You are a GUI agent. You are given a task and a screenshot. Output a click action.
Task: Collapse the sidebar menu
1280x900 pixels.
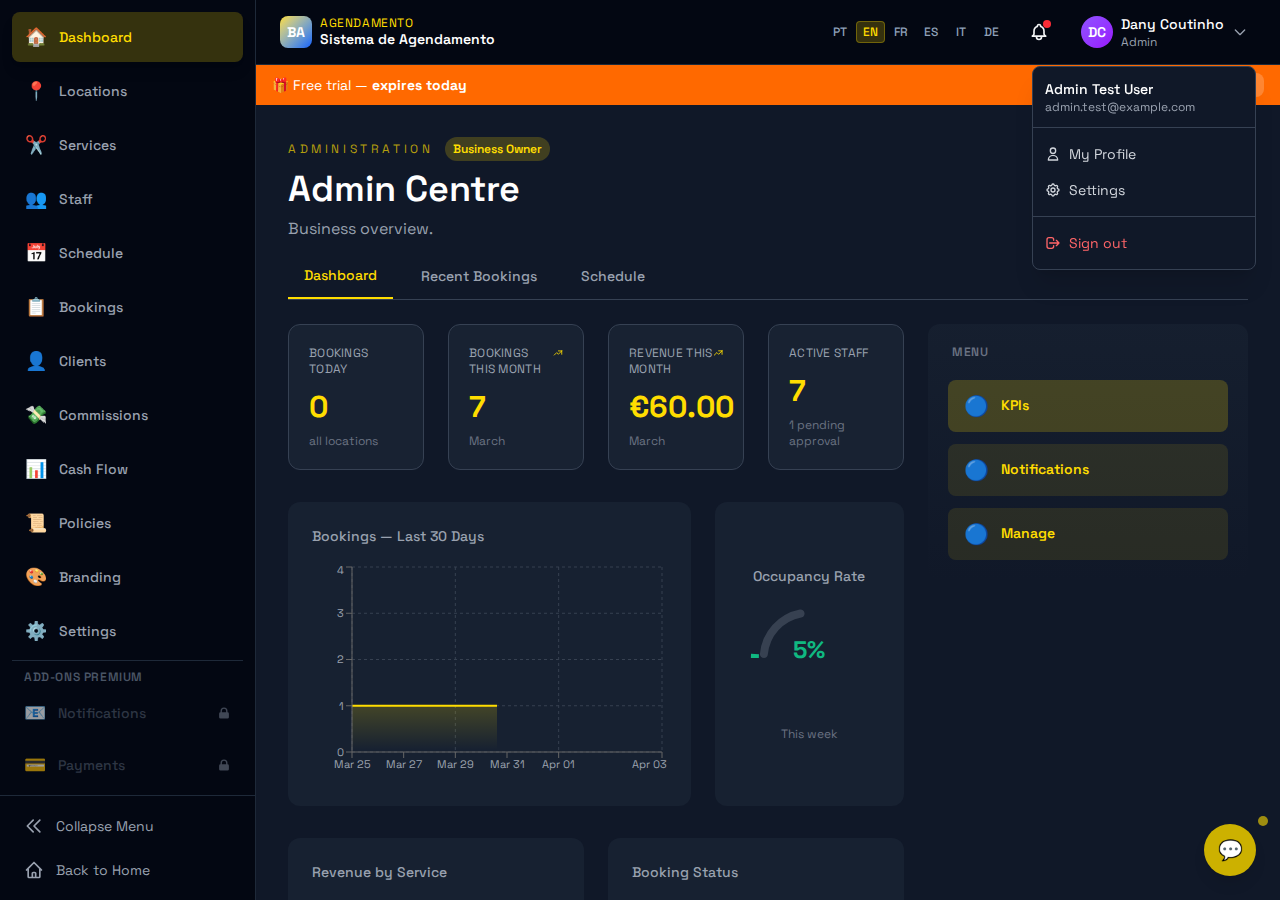(128, 826)
